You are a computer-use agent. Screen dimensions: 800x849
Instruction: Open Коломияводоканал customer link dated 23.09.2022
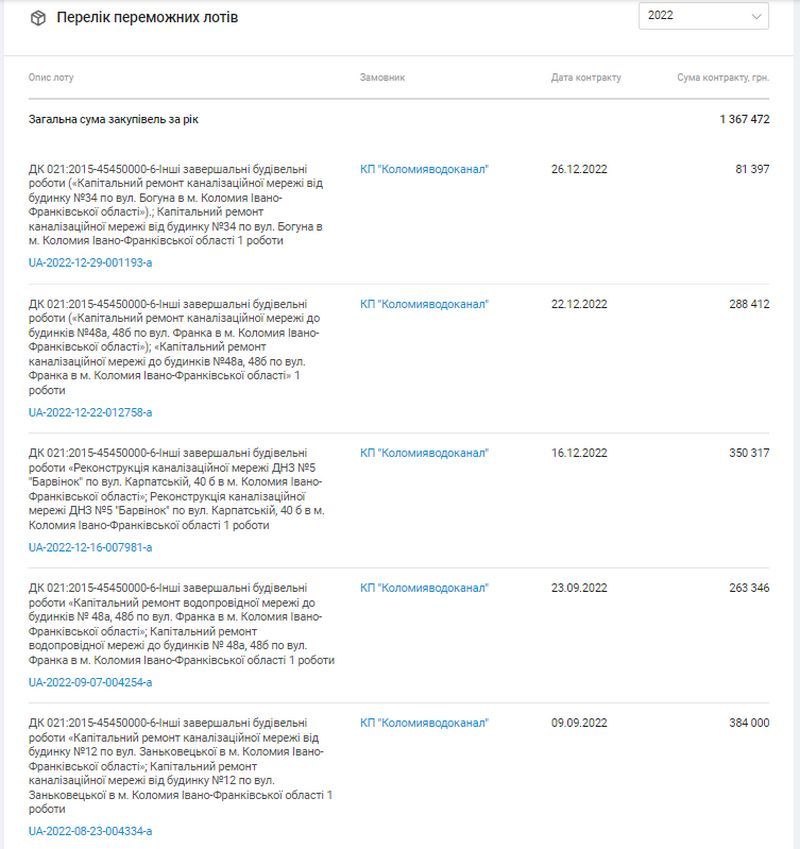point(424,588)
